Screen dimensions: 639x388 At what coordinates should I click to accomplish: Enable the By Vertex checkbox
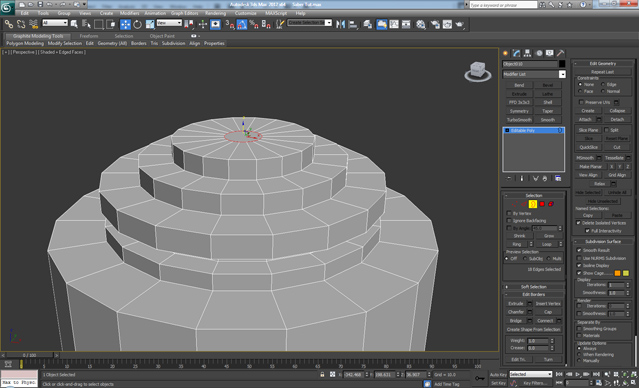pos(509,213)
